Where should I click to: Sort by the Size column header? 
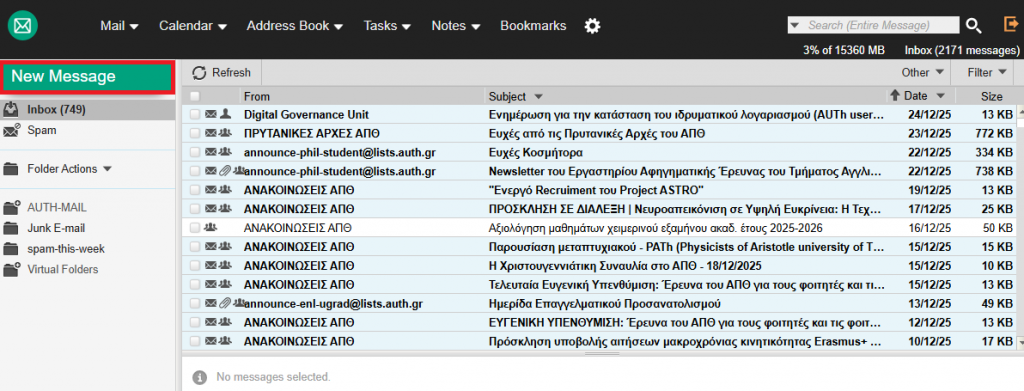pyautogui.click(x=991, y=96)
